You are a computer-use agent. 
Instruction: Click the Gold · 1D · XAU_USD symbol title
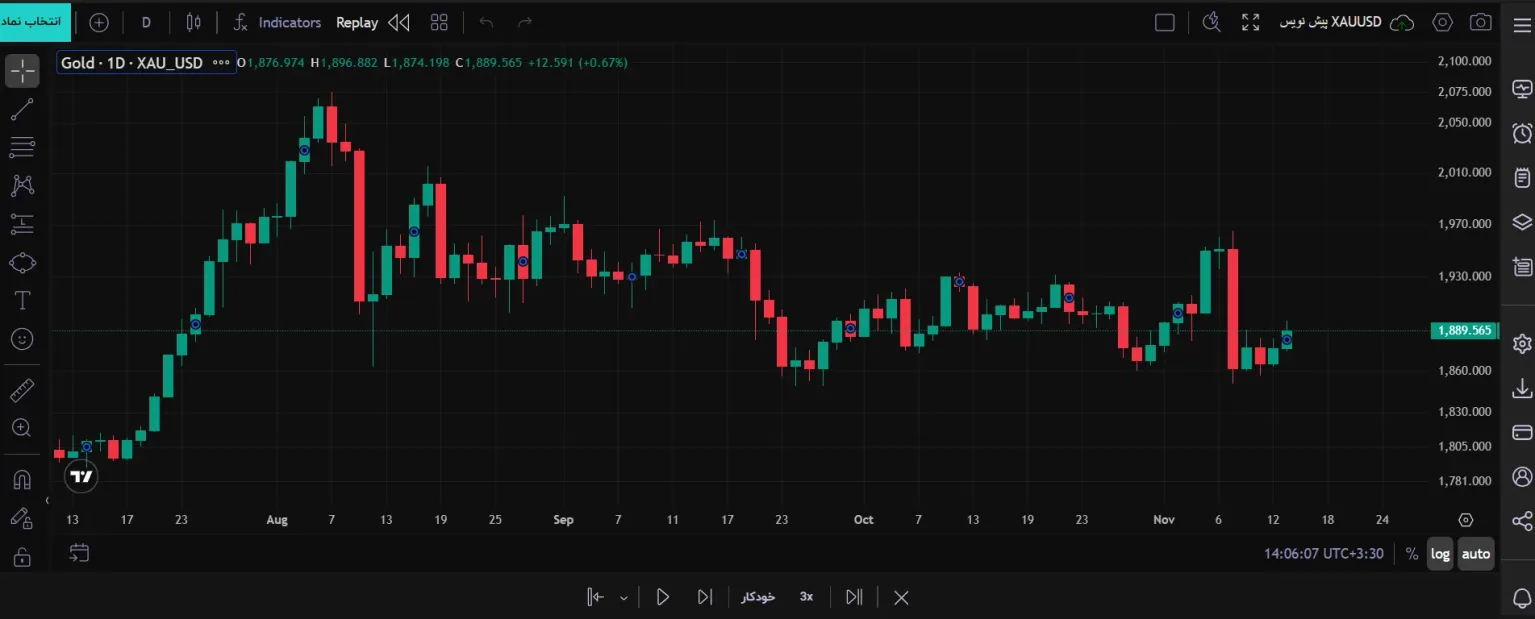[x=132, y=63]
